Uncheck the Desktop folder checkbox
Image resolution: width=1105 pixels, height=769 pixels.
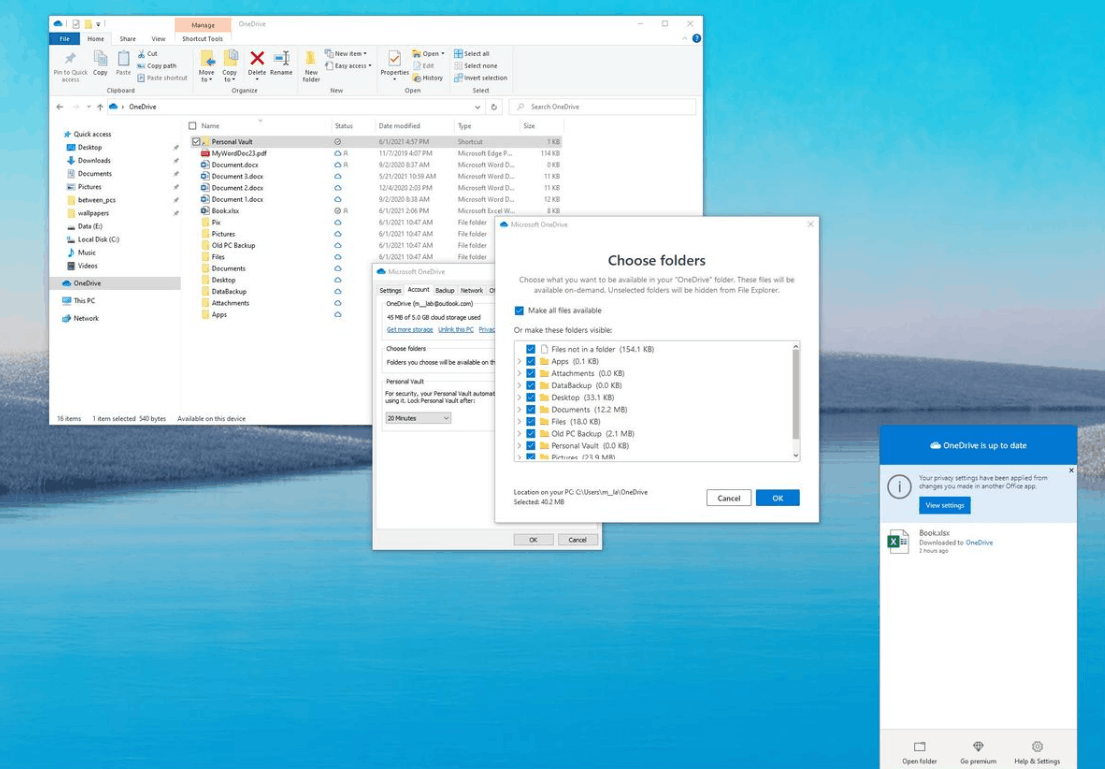(531, 398)
